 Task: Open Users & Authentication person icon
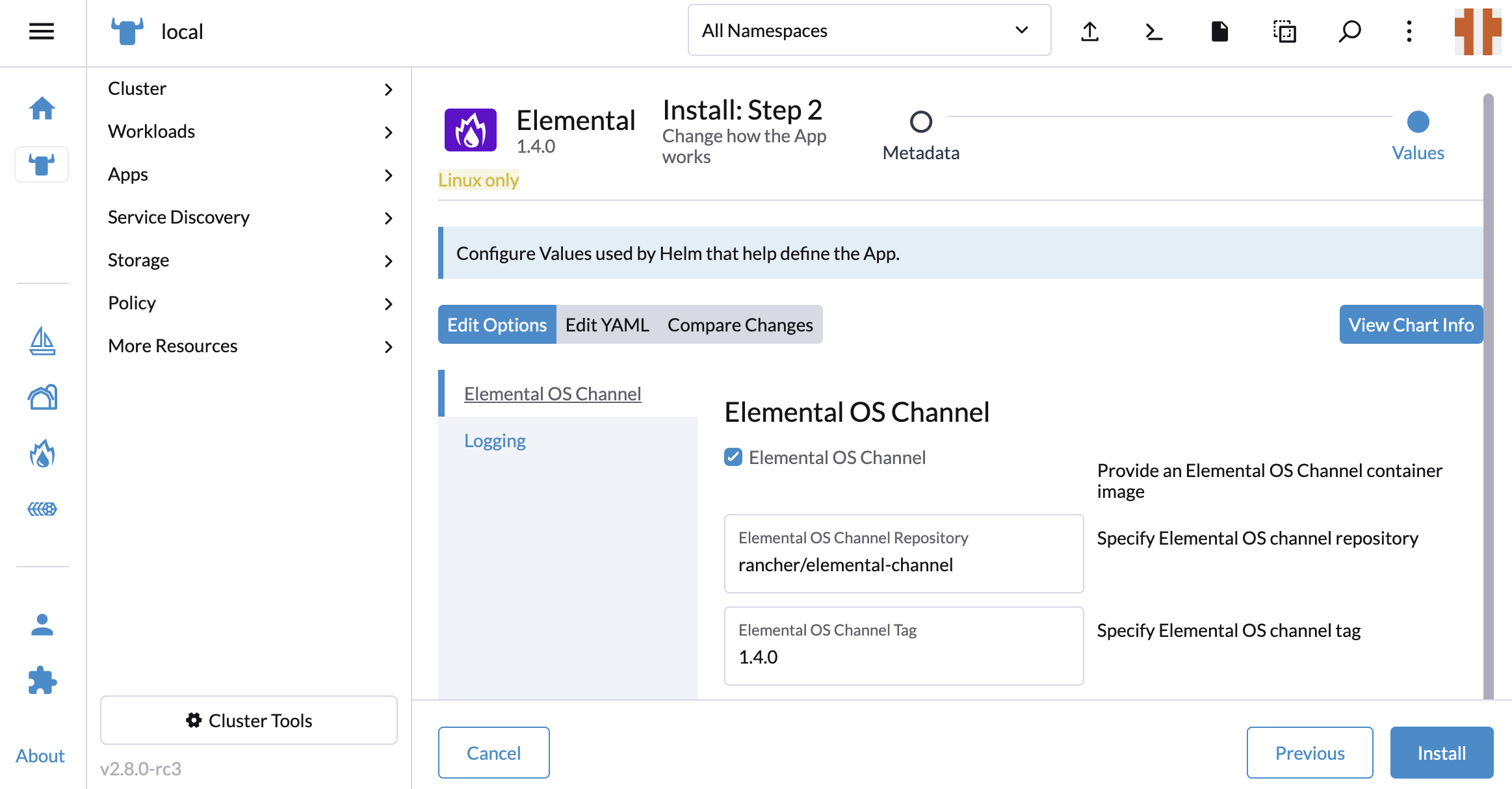[x=42, y=625]
